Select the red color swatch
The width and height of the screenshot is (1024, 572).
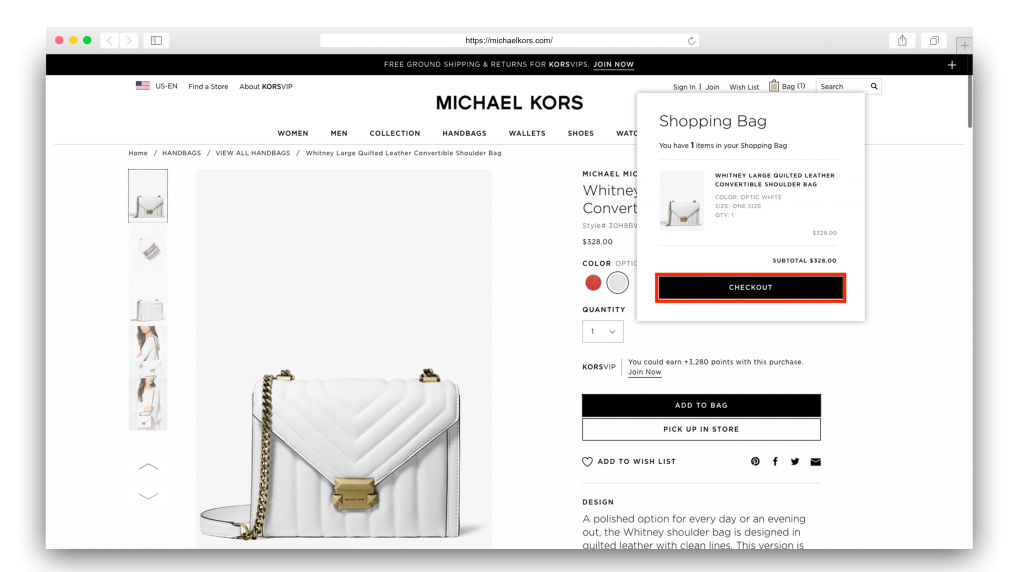click(x=593, y=283)
